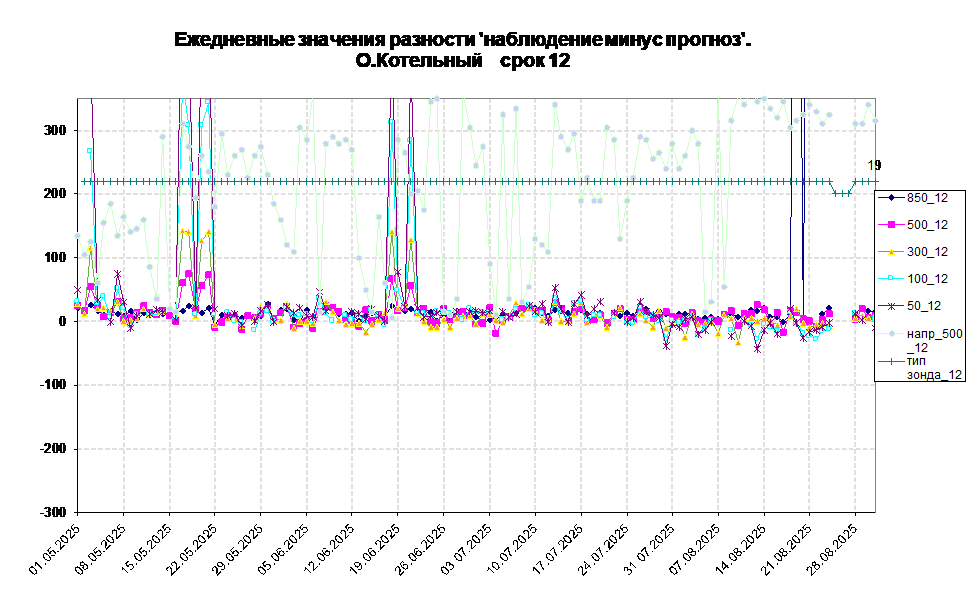This screenshot has width=976, height=599.
Task: Select the тип зонда_12 legend entry
Action: coord(934,367)
